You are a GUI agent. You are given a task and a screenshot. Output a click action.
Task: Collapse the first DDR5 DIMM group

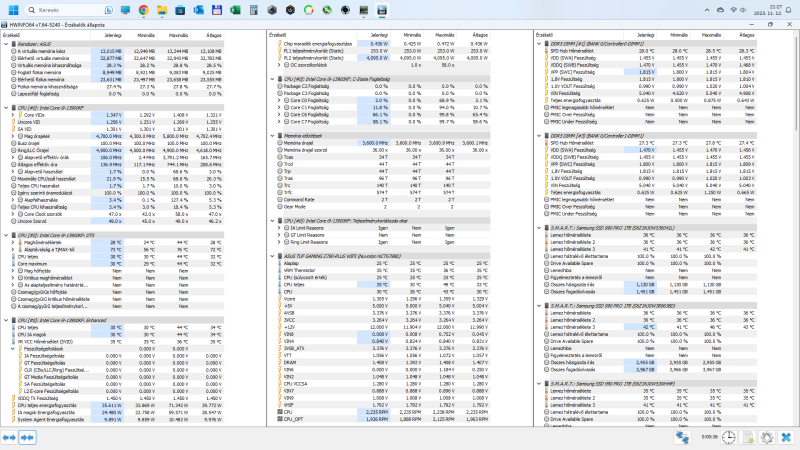click(539, 44)
